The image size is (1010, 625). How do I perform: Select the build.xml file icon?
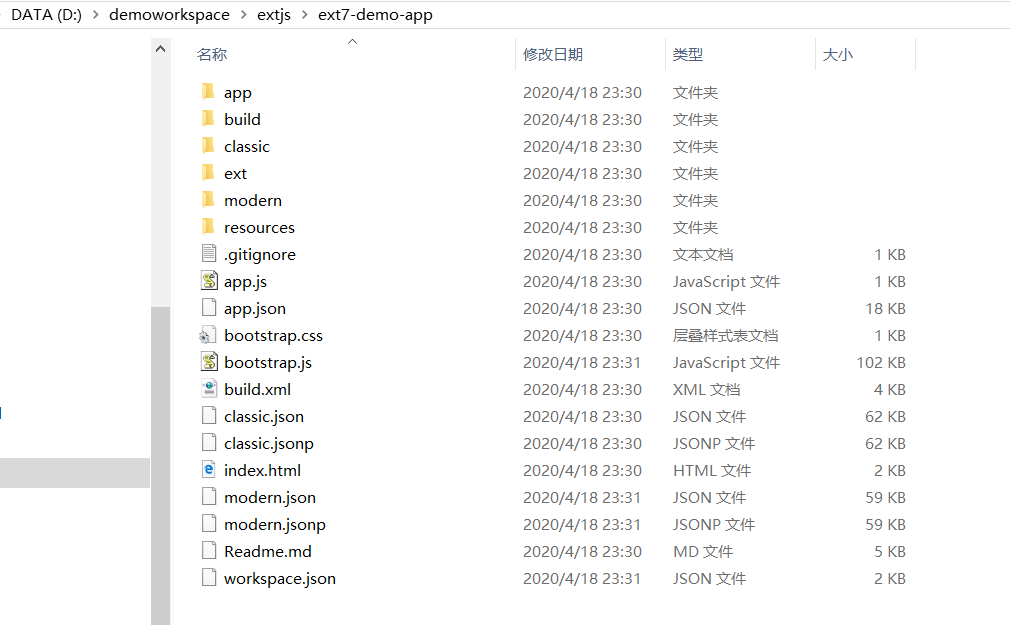(x=209, y=389)
